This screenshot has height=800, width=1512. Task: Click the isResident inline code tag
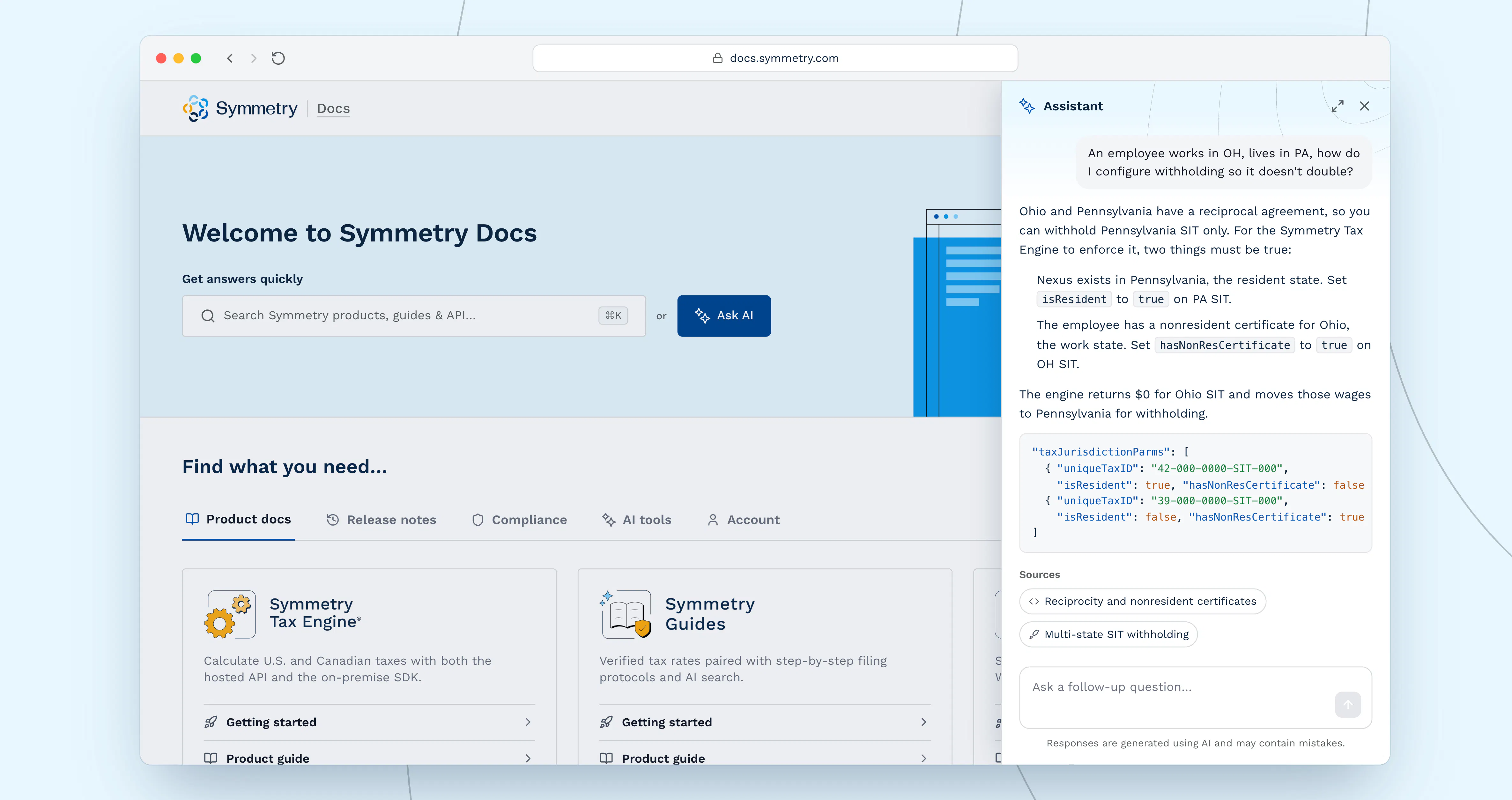[x=1074, y=299]
